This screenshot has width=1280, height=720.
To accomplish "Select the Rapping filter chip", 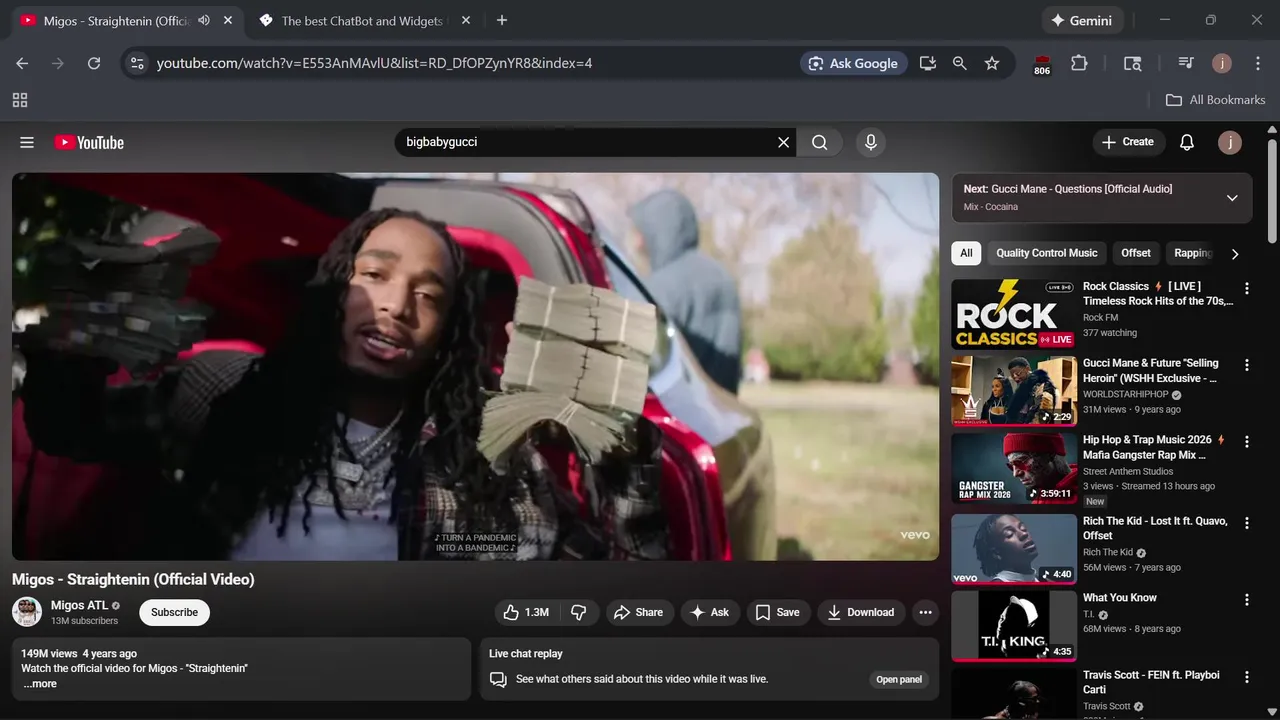I will pos(1193,253).
